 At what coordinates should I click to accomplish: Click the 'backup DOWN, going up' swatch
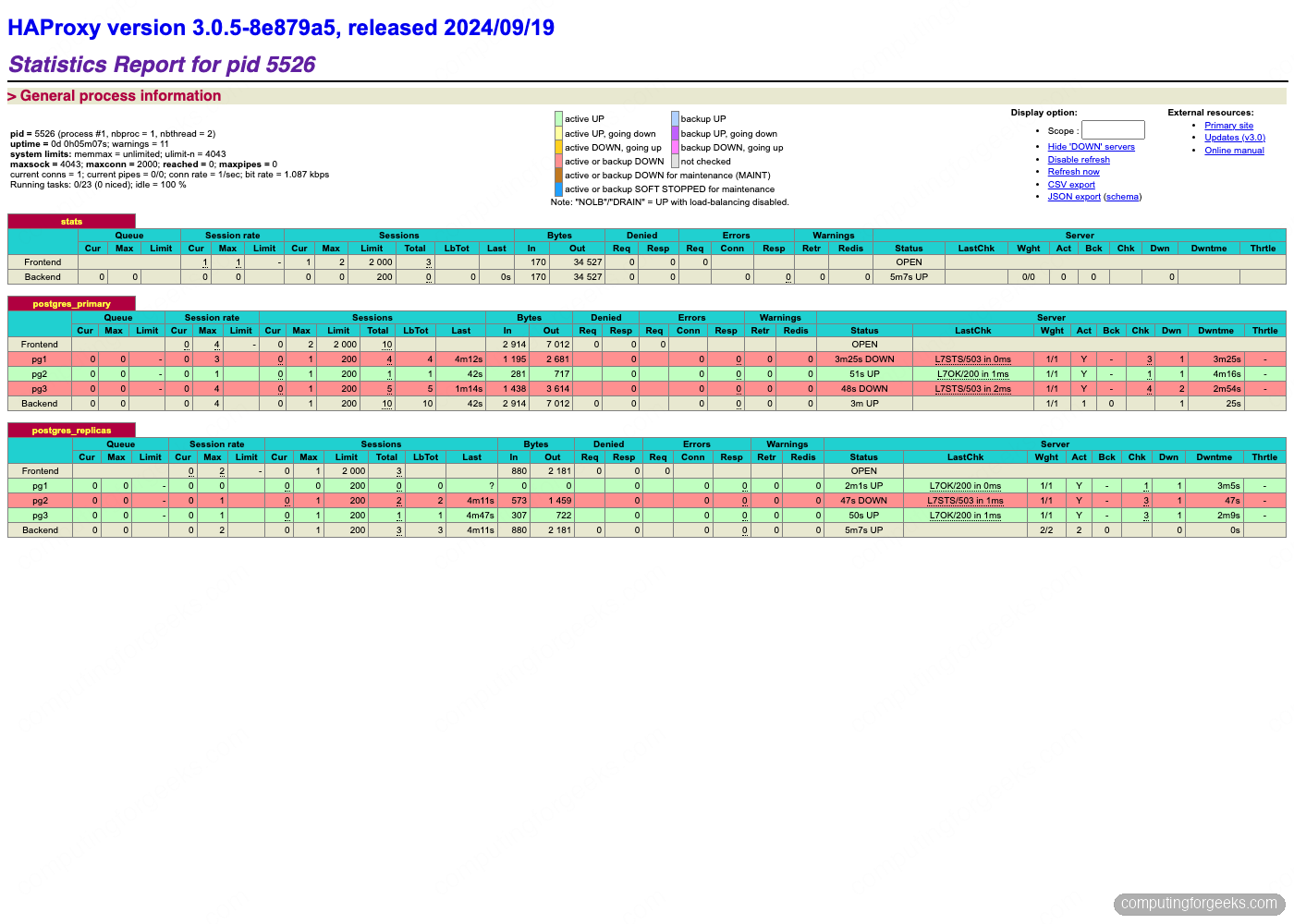pyautogui.click(x=675, y=147)
